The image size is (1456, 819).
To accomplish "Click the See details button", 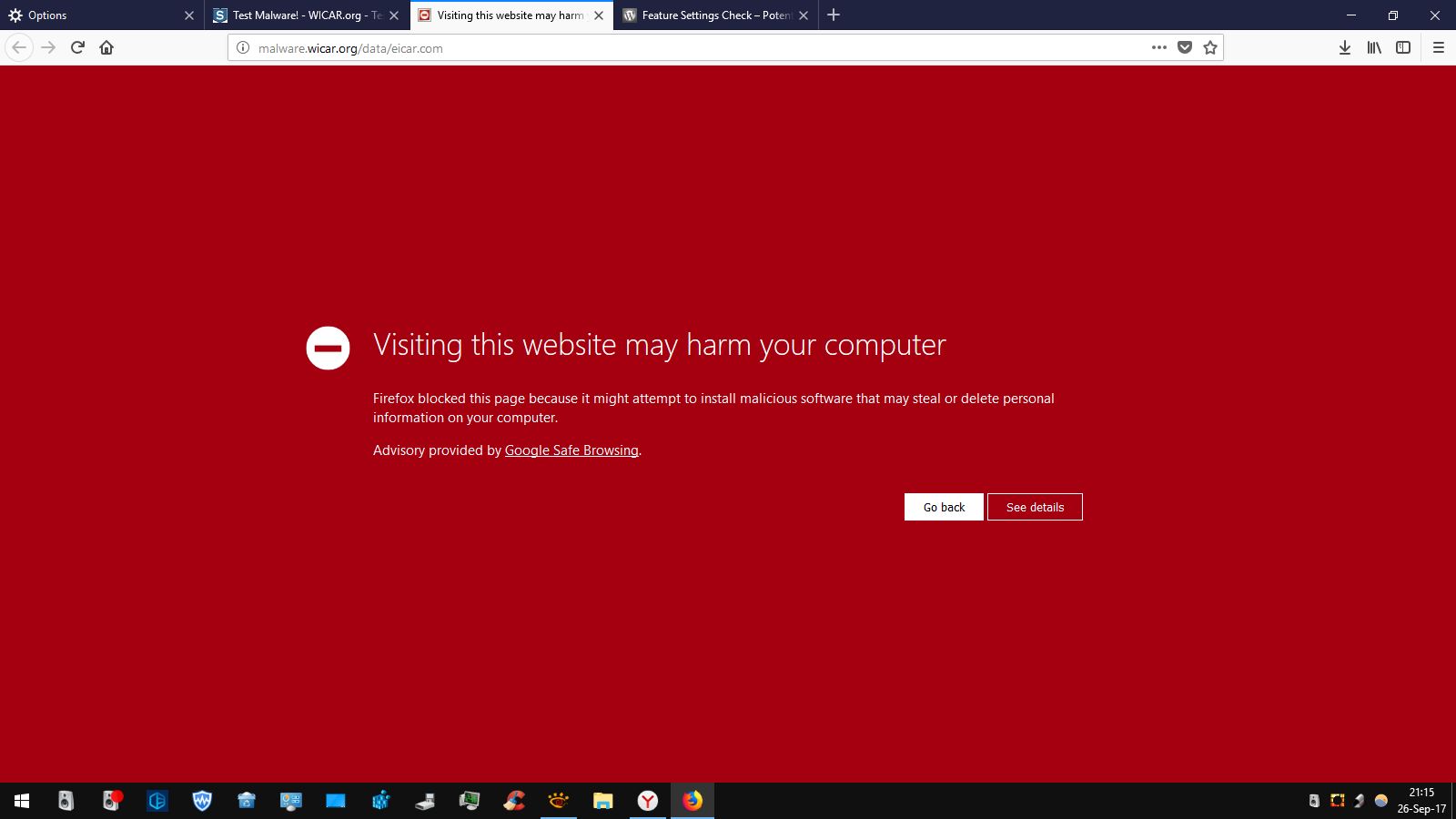I will pos(1035,507).
